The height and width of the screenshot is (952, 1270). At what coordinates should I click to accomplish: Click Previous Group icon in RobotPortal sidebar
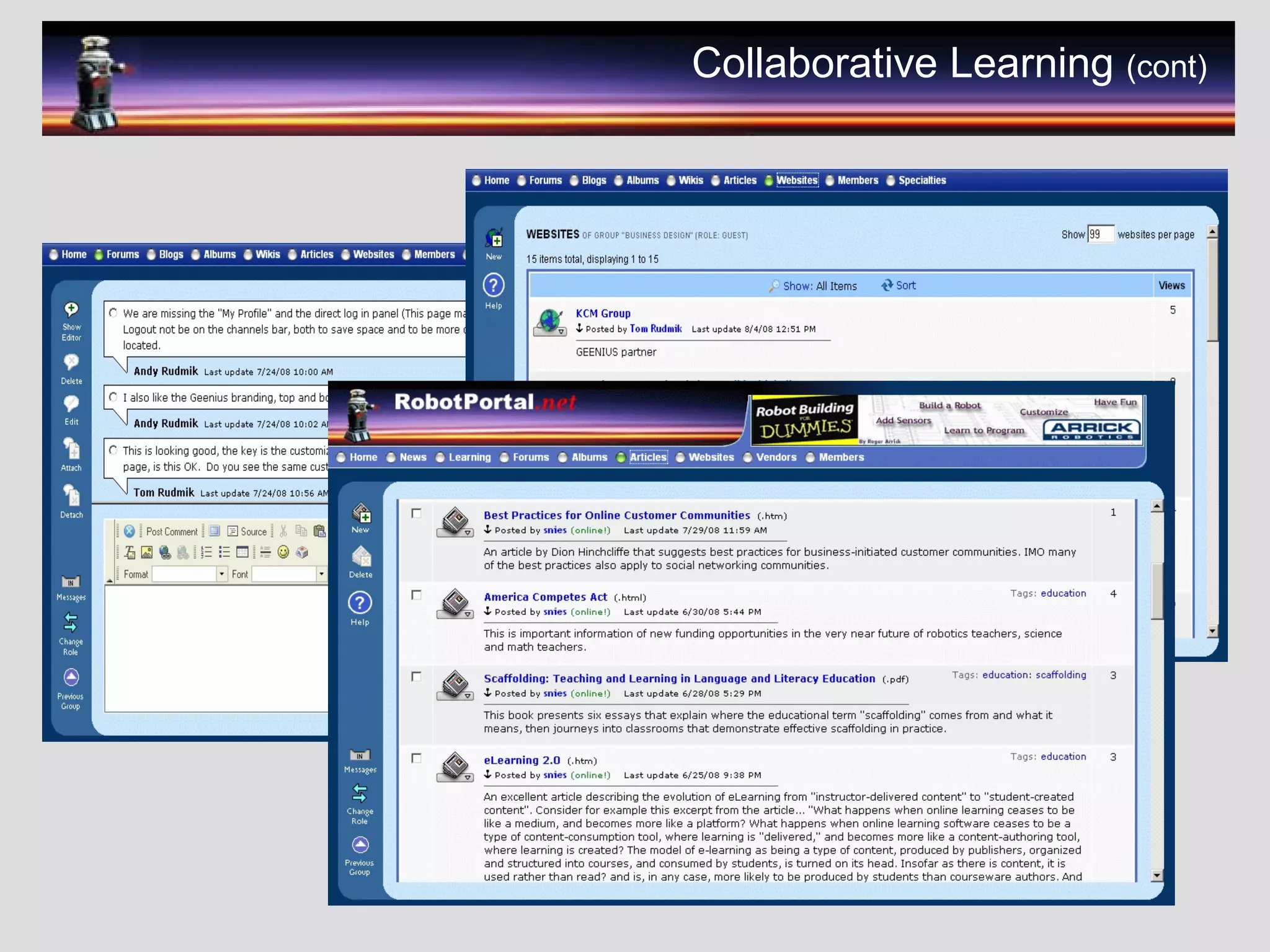360,845
